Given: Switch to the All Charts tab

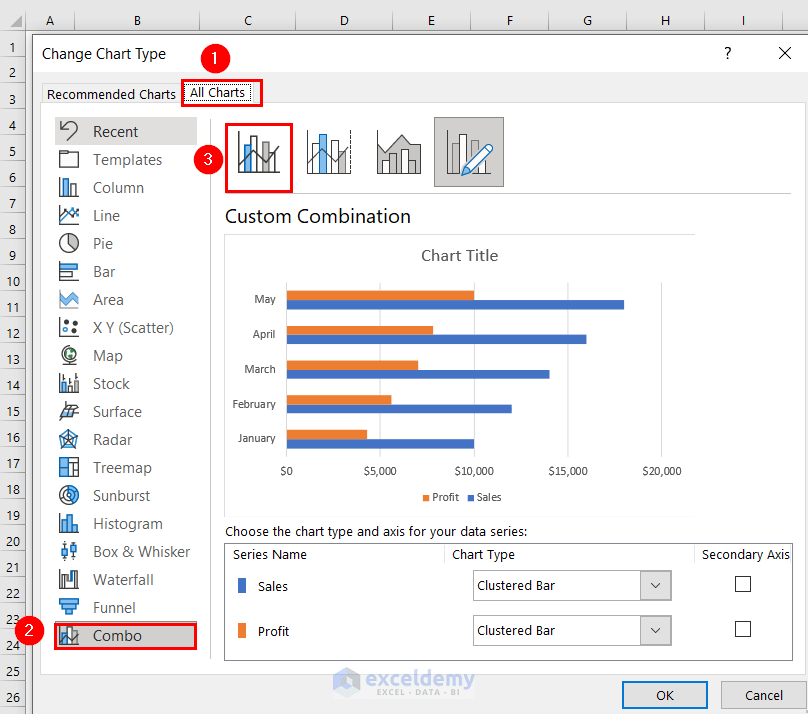Looking at the screenshot, I should [x=220, y=92].
